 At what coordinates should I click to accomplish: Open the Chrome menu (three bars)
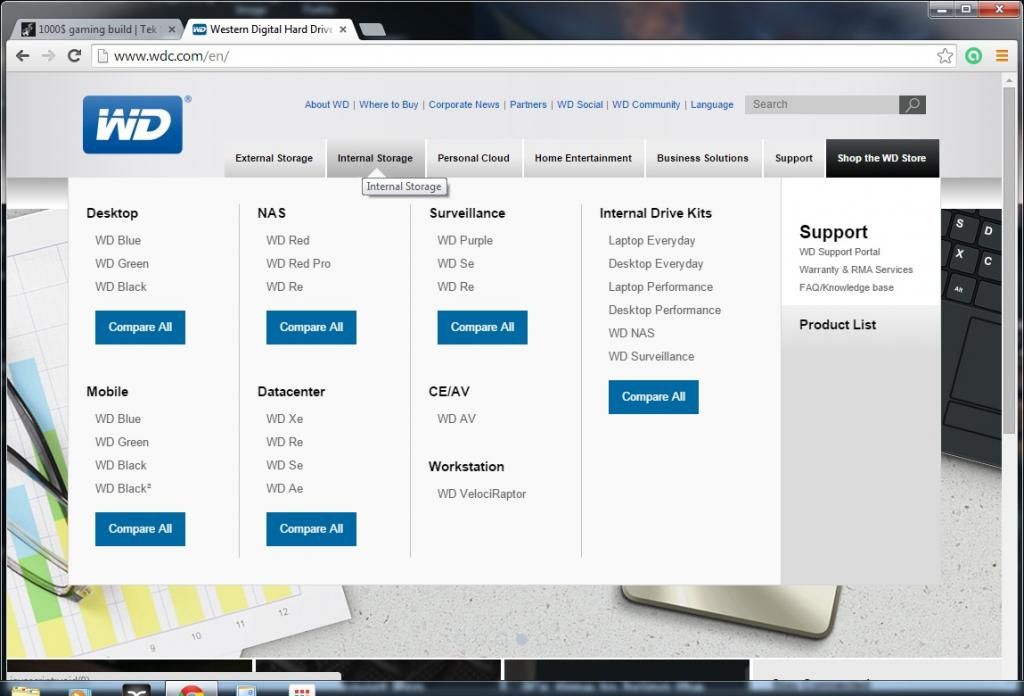1002,56
